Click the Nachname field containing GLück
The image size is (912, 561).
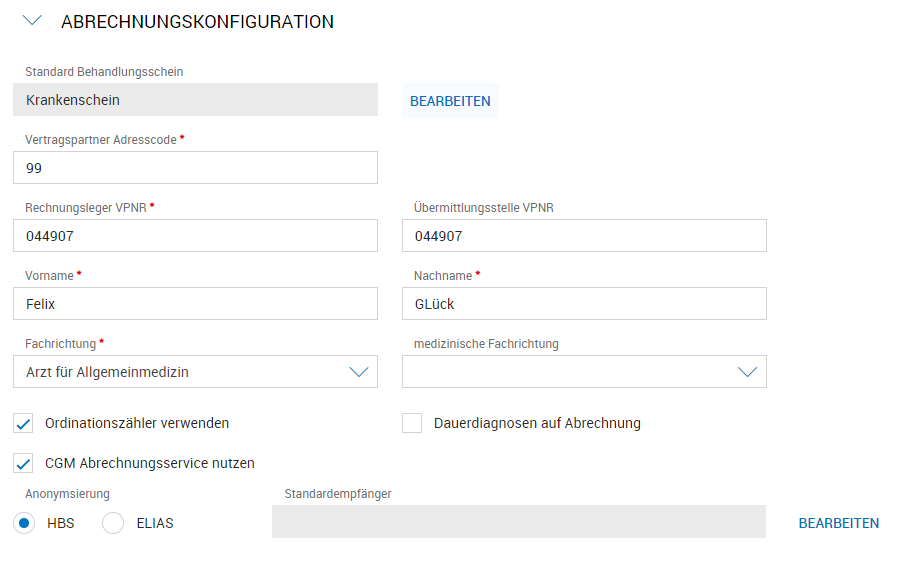pos(583,304)
